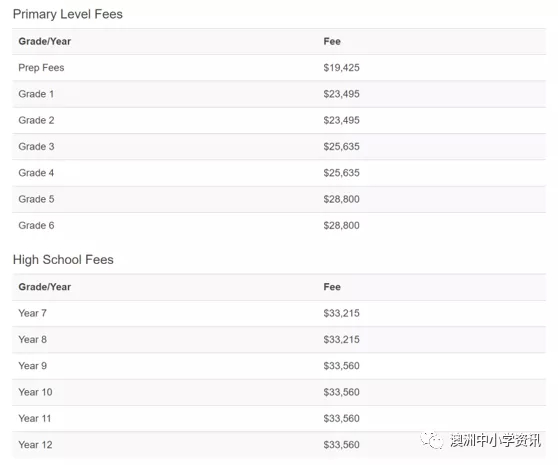Click the primary table Fee header
This screenshot has width=558, height=465.
click(332, 41)
